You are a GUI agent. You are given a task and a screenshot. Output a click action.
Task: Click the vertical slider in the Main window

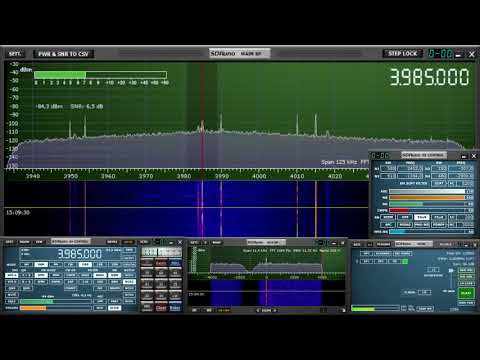pyautogui.click(x=451, y=278)
